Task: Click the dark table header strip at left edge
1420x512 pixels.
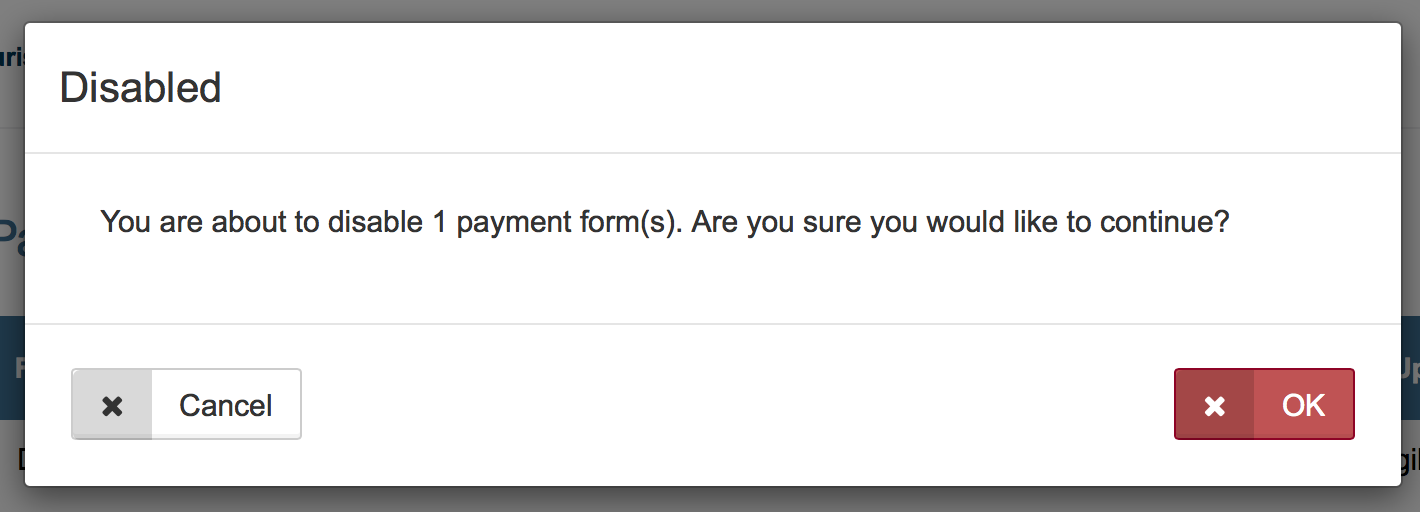Action: [12, 370]
